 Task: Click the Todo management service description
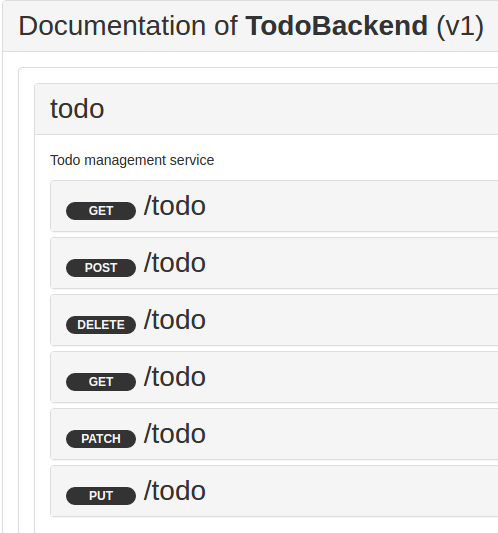point(132,160)
